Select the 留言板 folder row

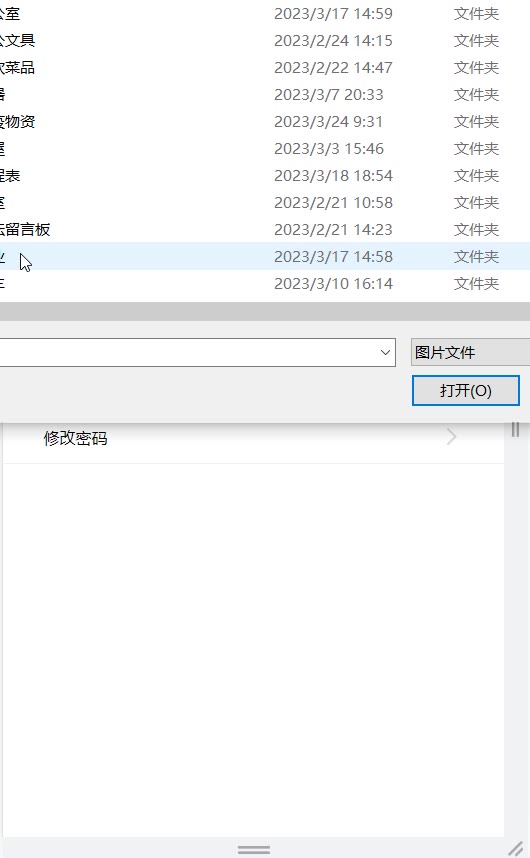pyautogui.click(x=265, y=230)
